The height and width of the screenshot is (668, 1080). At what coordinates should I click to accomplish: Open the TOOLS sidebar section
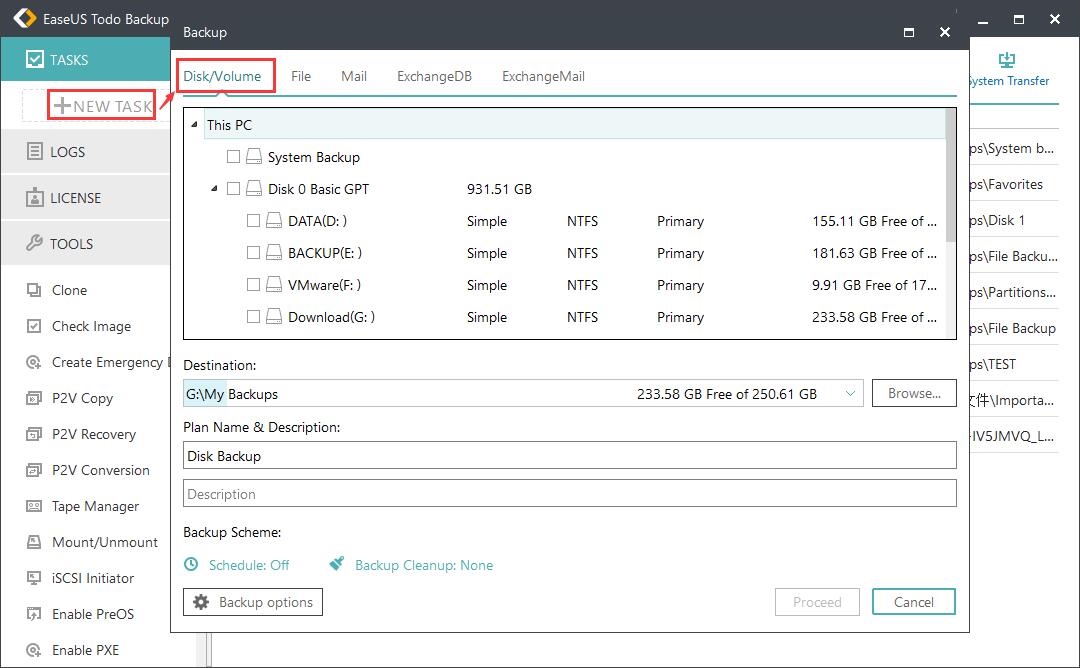(85, 243)
